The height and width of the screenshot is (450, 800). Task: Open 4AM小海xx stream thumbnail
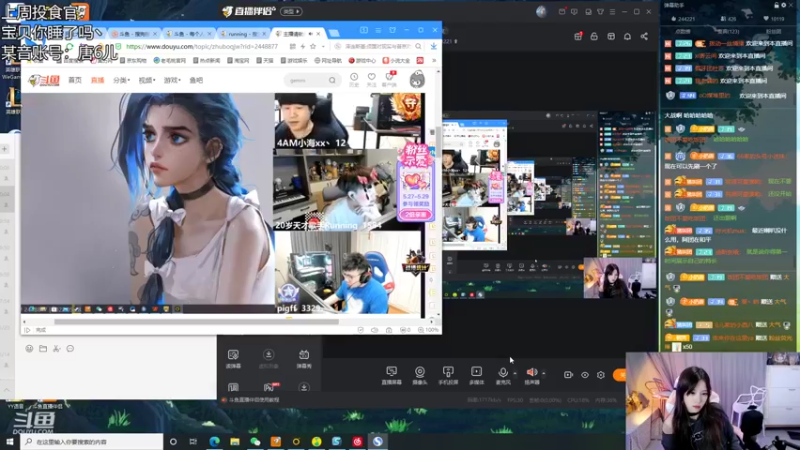(x=349, y=121)
